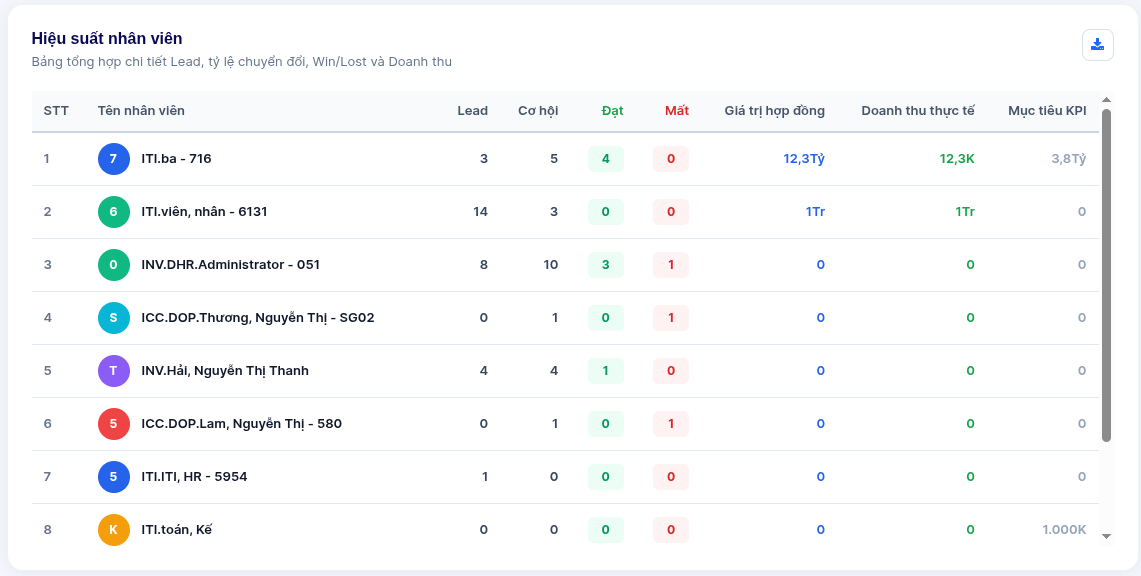
Task: Click the STT column header
Action: coord(56,111)
